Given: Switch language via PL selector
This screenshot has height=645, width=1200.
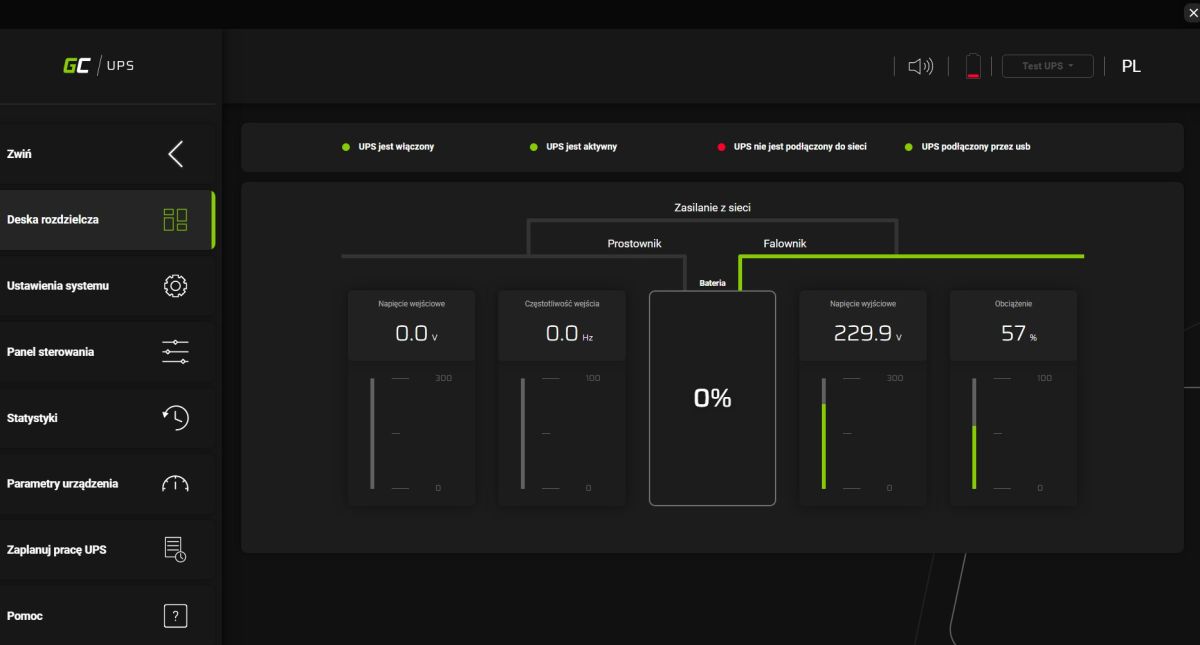Looking at the screenshot, I should point(1131,66).
